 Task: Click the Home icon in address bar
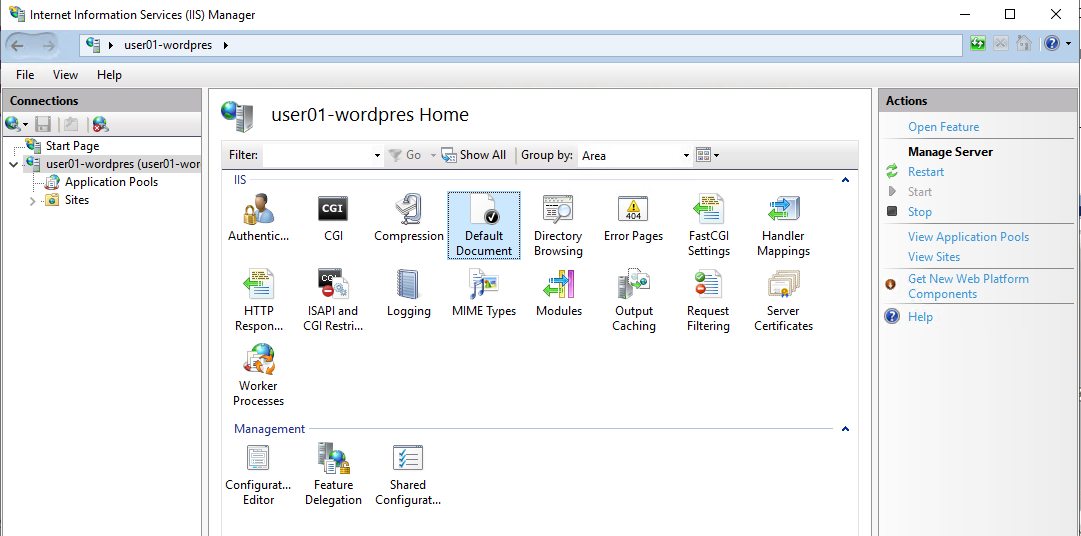[1024, 44]
